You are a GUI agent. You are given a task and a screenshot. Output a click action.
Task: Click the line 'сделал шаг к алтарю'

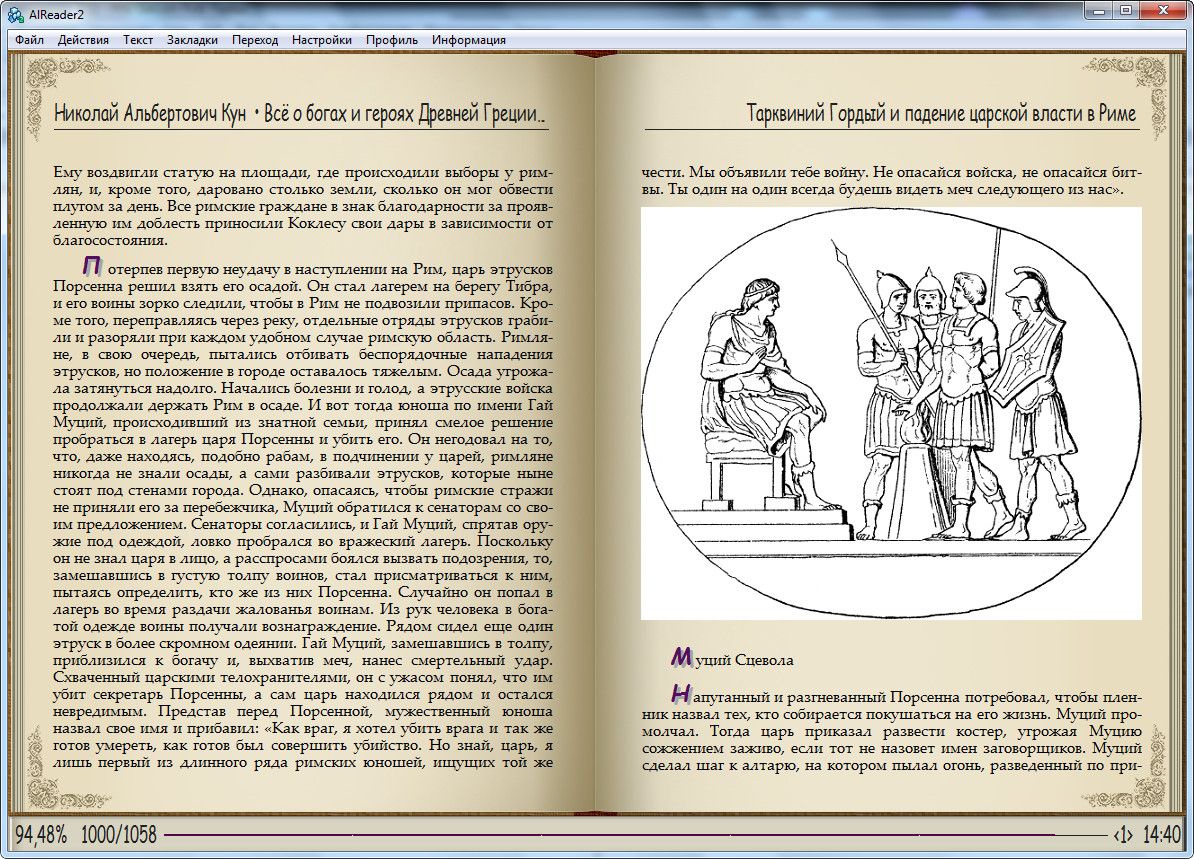[x=891, y=765]
